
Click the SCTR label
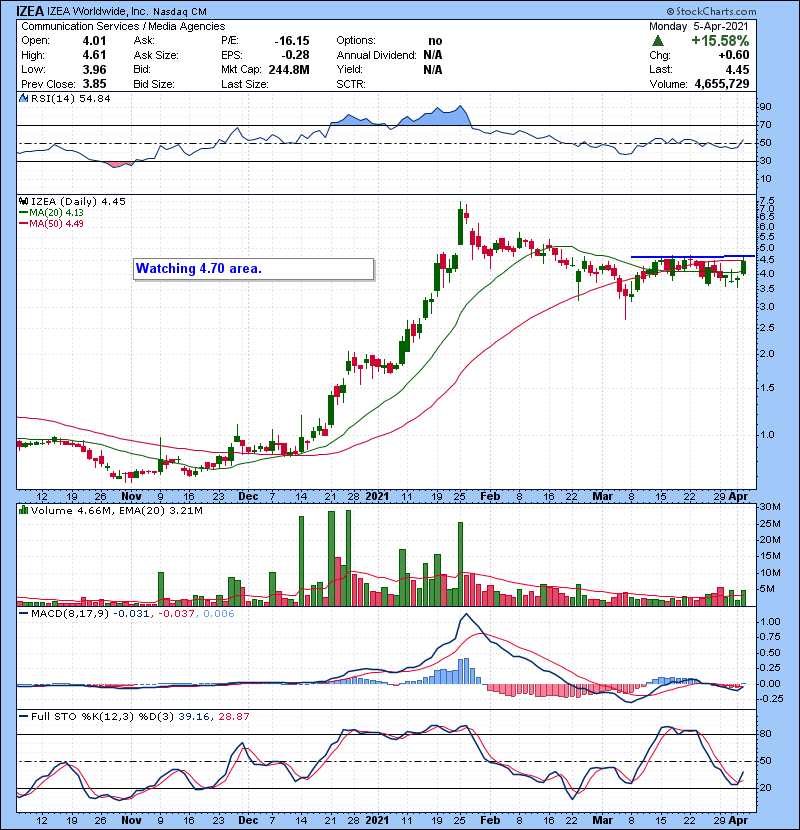click(351, 84)
